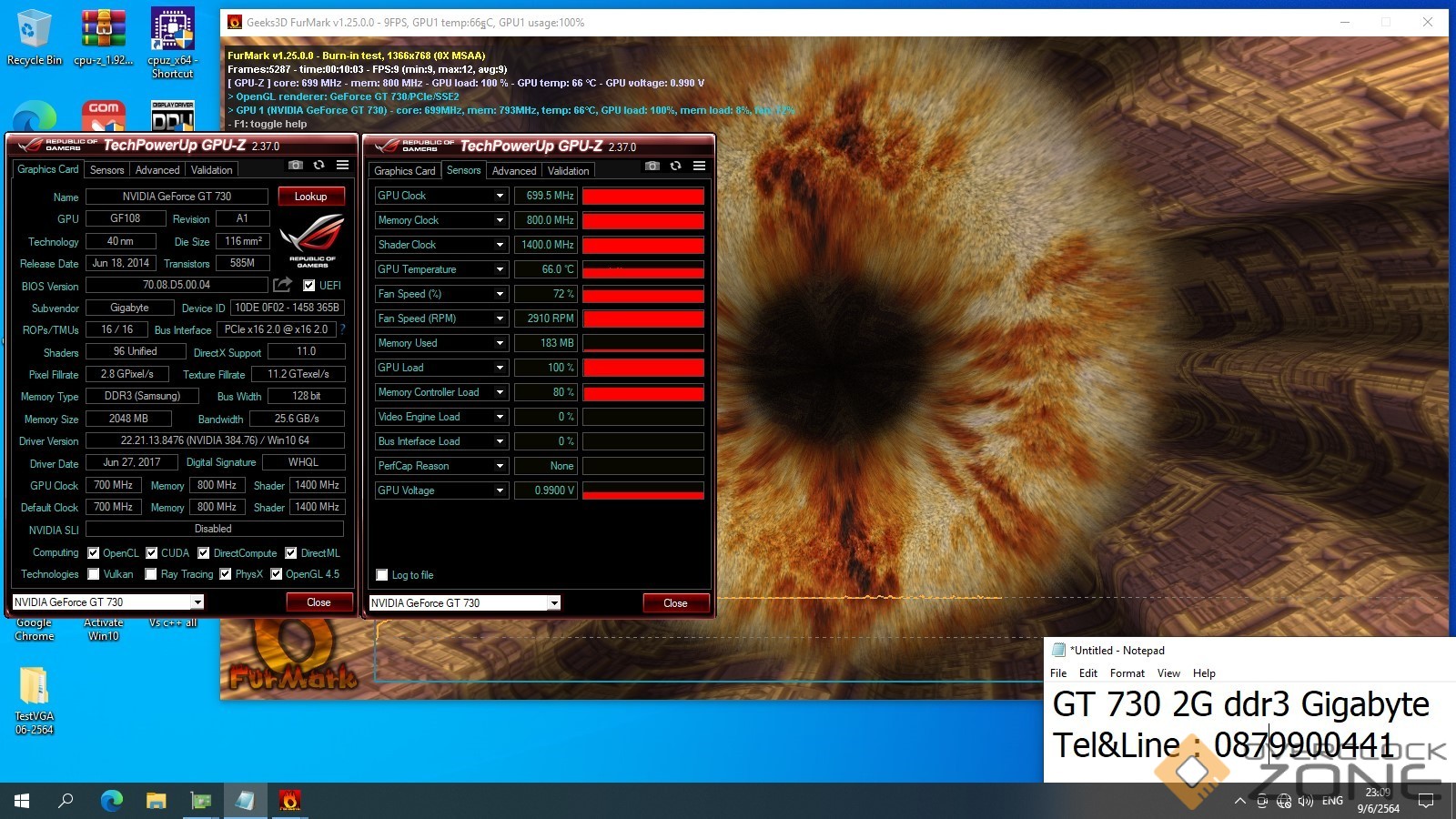1456x819 pixels.
Task: Toggle the Vulkan technologies checkbox
Action: 94,574
